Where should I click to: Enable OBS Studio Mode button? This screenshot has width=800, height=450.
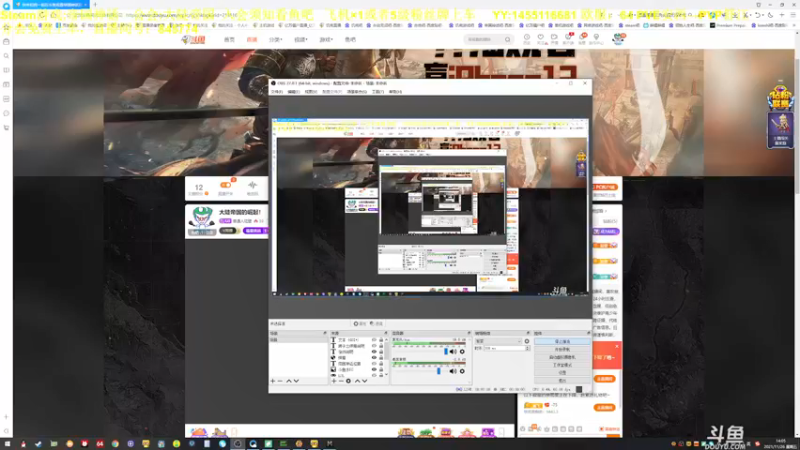(x=562, y=365)
